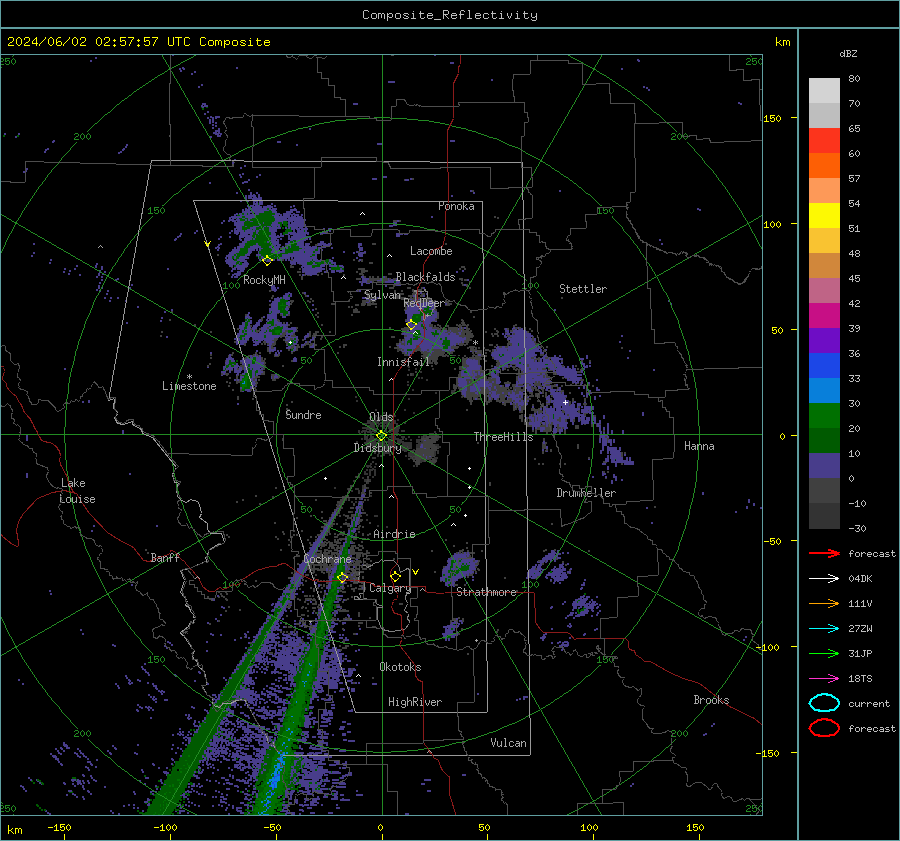The image size is (900, 841).
Task: Select the blue 33-36 dBZ swatch
Action: (x=824, y=366)
